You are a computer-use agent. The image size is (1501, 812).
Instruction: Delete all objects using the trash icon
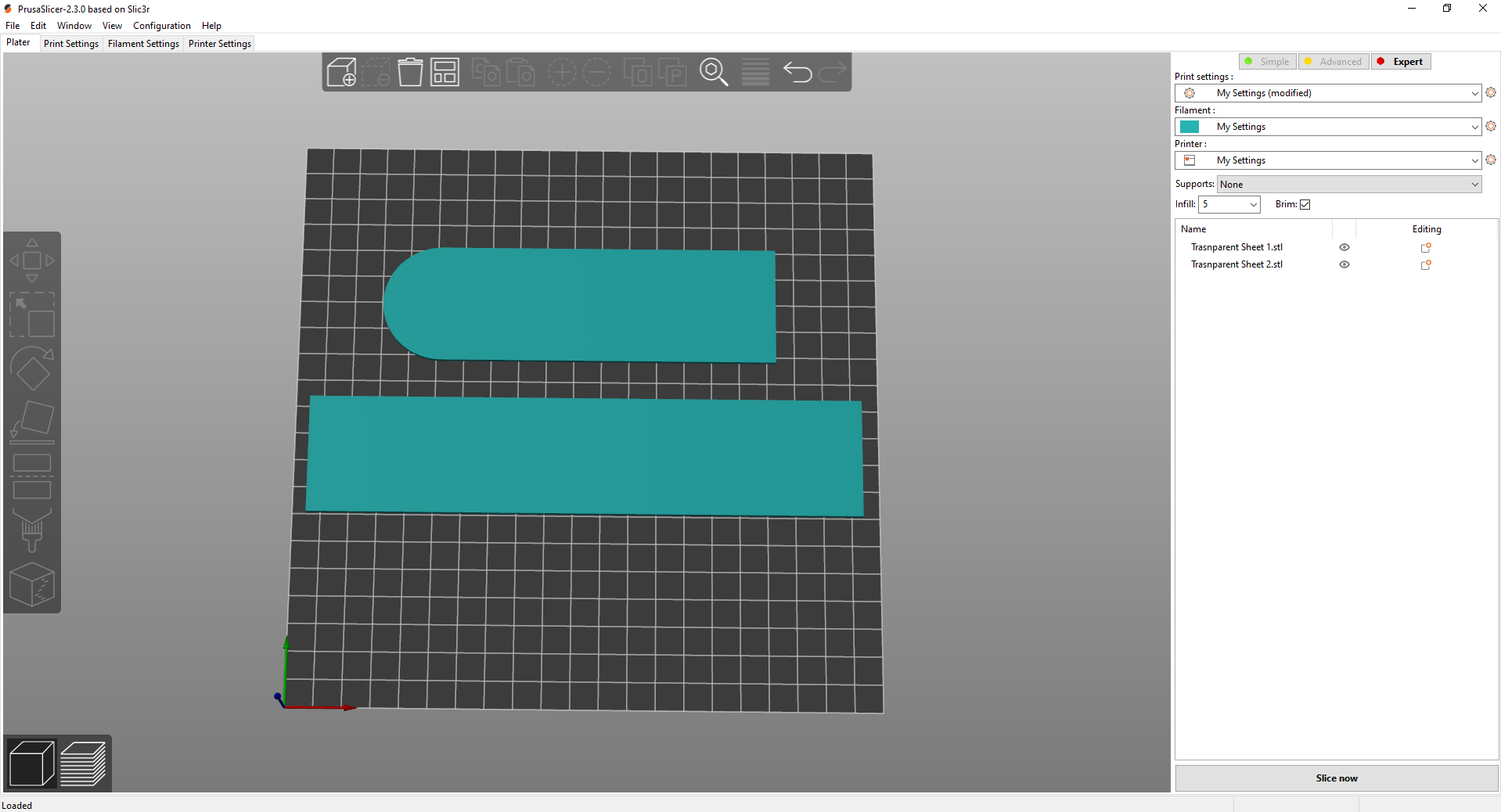click(409, 72)
